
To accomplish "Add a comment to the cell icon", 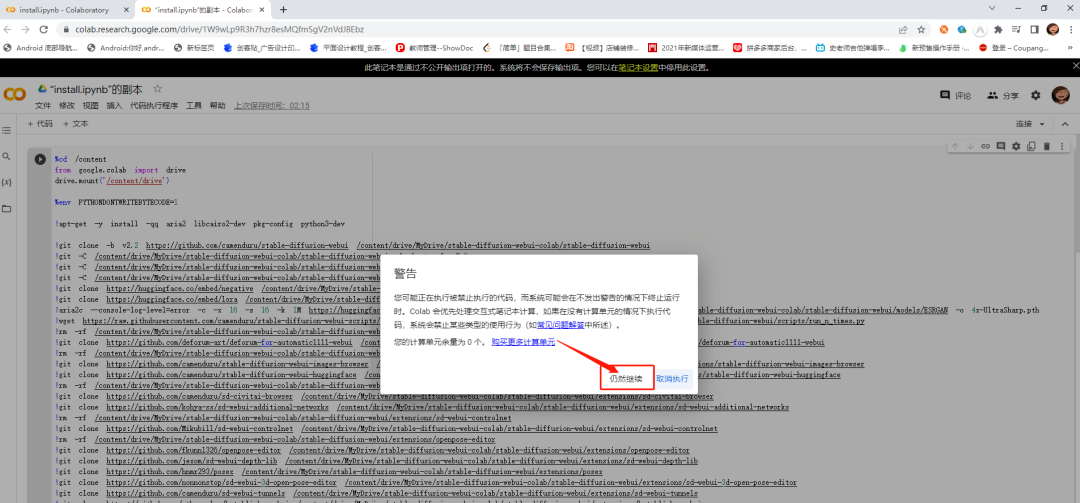I will coord(1000,146).
